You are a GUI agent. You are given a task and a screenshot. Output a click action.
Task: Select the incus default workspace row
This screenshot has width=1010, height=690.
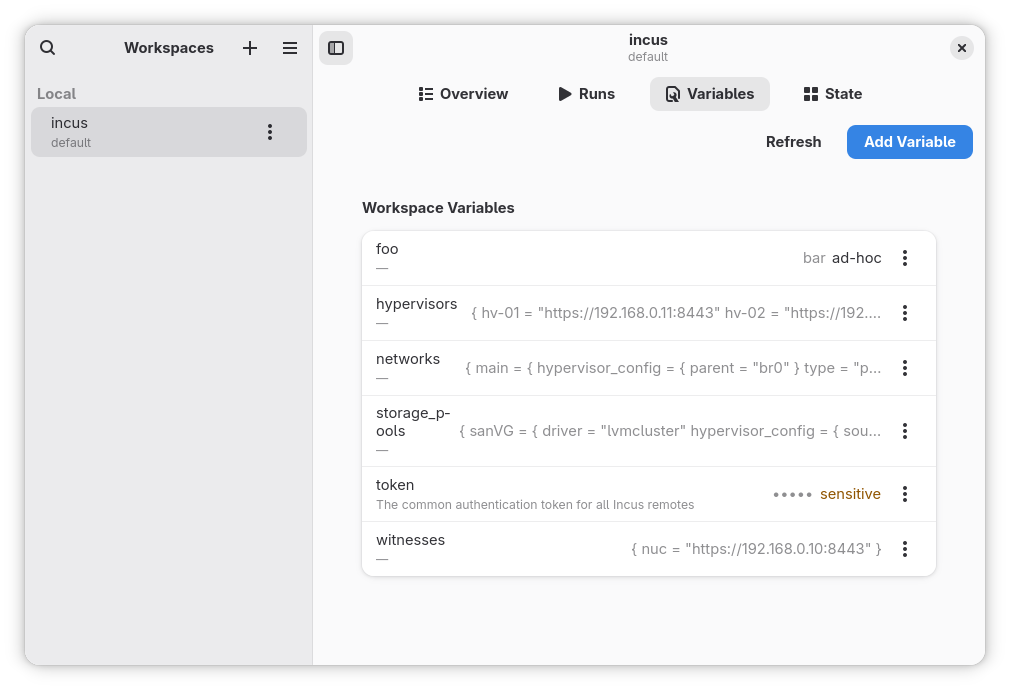click(169, 132)
